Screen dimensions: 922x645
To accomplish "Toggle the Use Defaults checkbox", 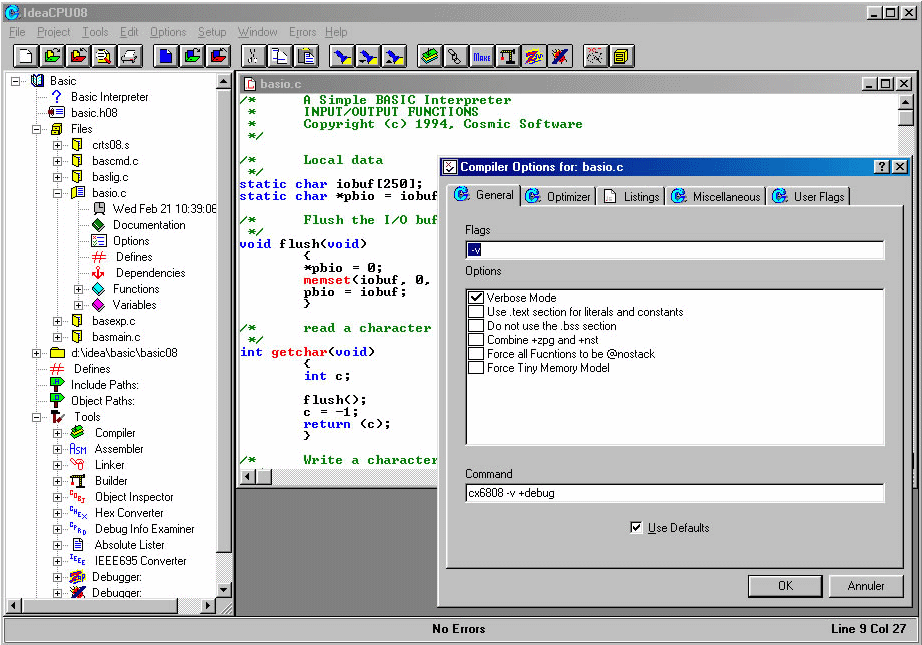I will click(x=637, y=527).
